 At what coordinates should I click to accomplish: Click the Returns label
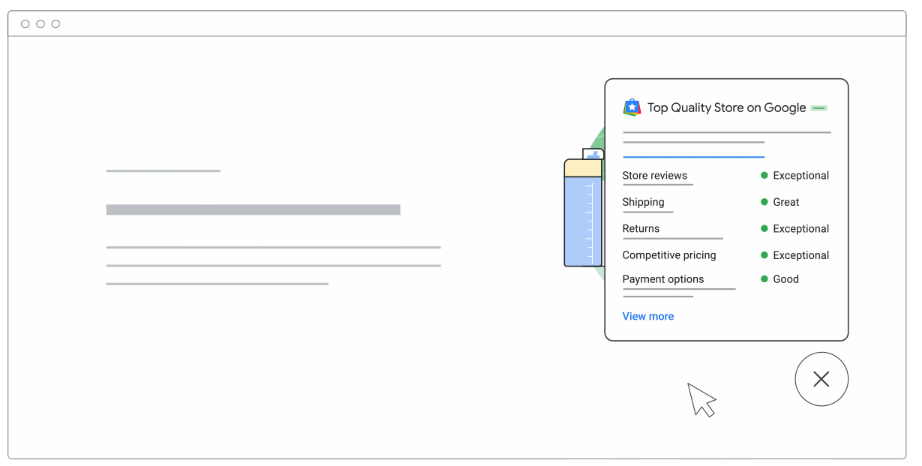(641, 228)
